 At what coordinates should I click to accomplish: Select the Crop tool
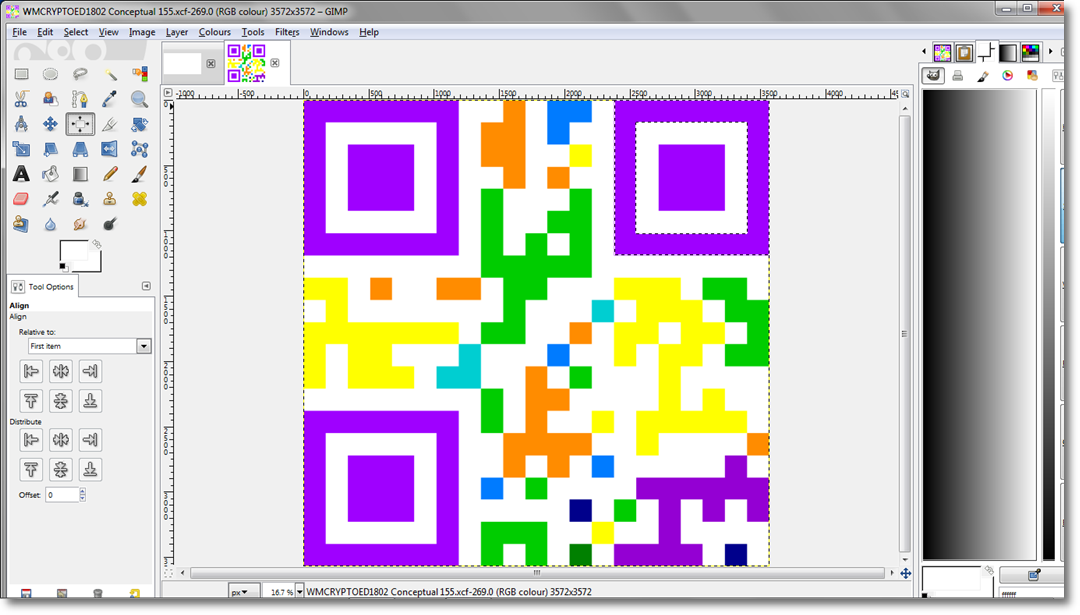110,124
